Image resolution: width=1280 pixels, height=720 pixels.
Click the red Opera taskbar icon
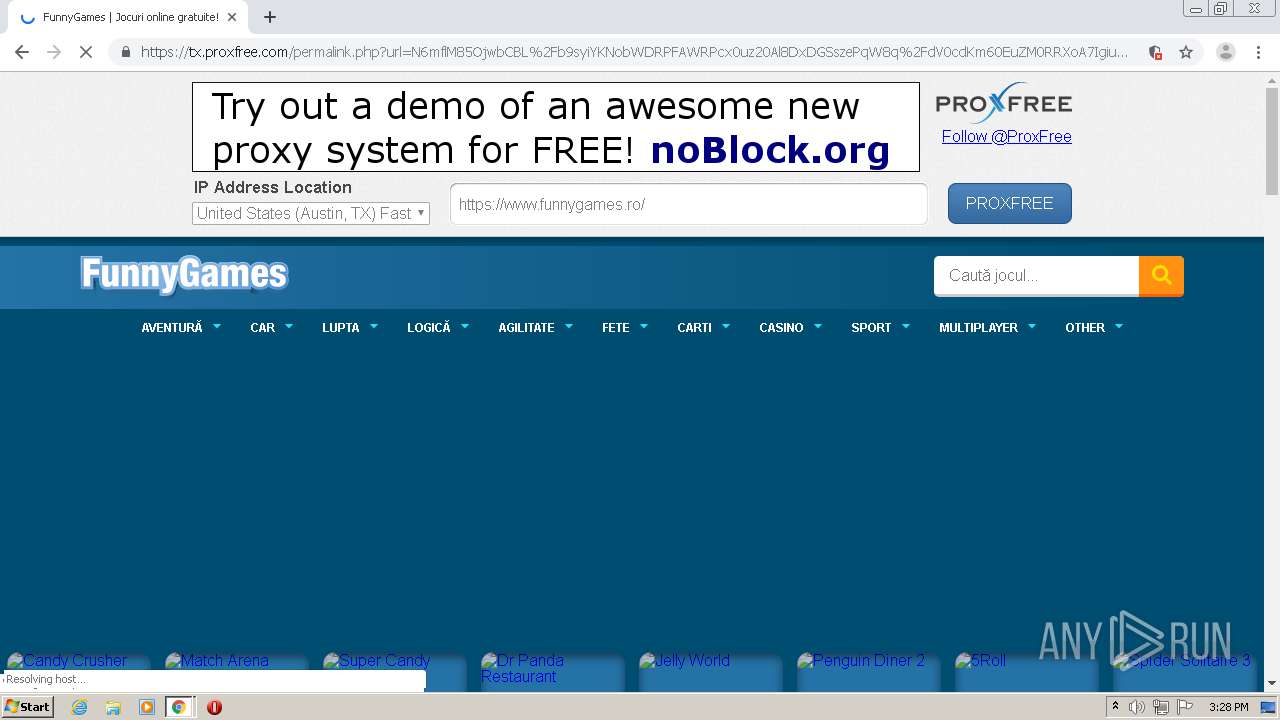click(x=214, y=707)
